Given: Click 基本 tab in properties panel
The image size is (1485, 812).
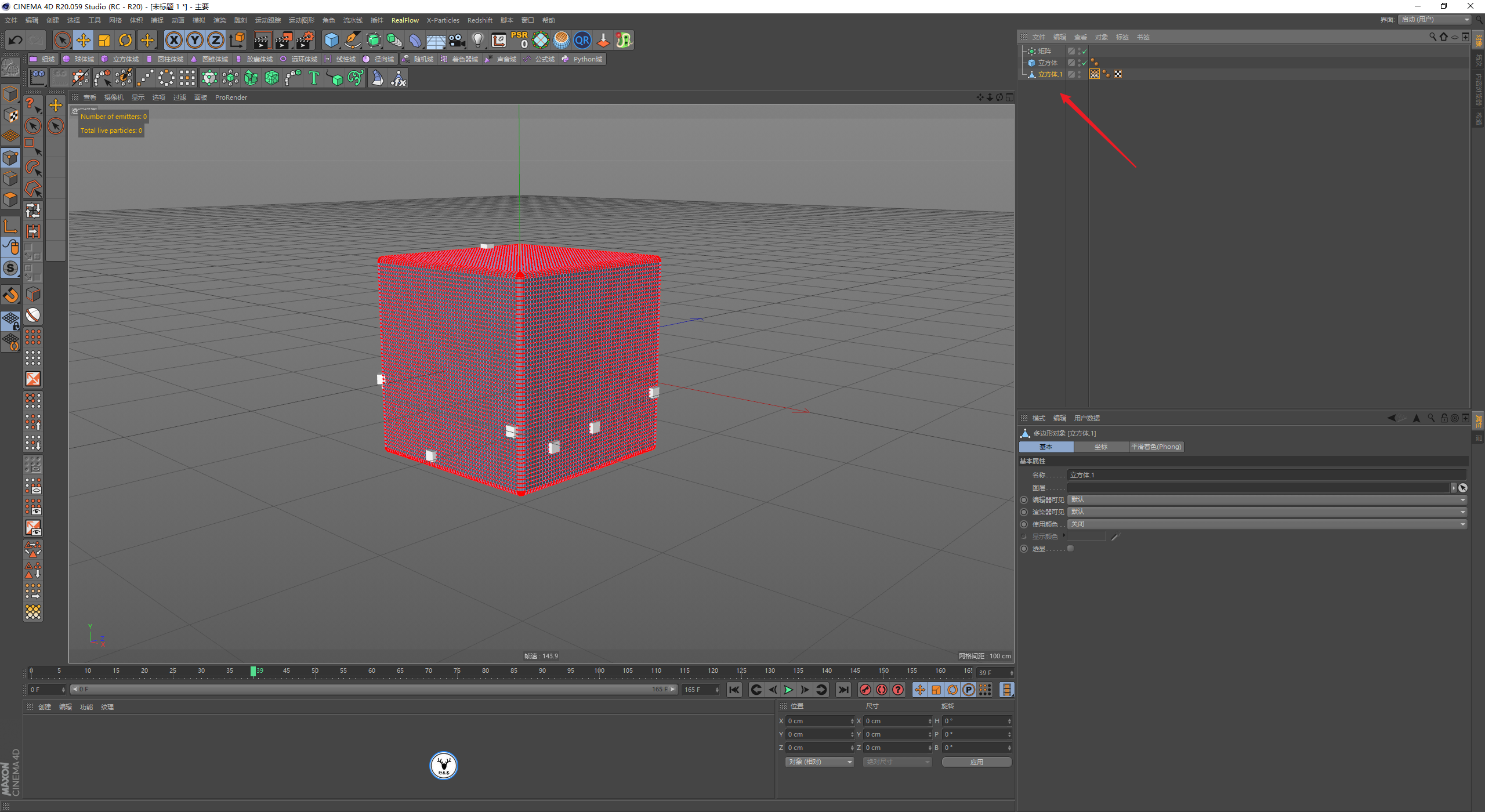Looking at the screenshot, I should pos(1043,447).
